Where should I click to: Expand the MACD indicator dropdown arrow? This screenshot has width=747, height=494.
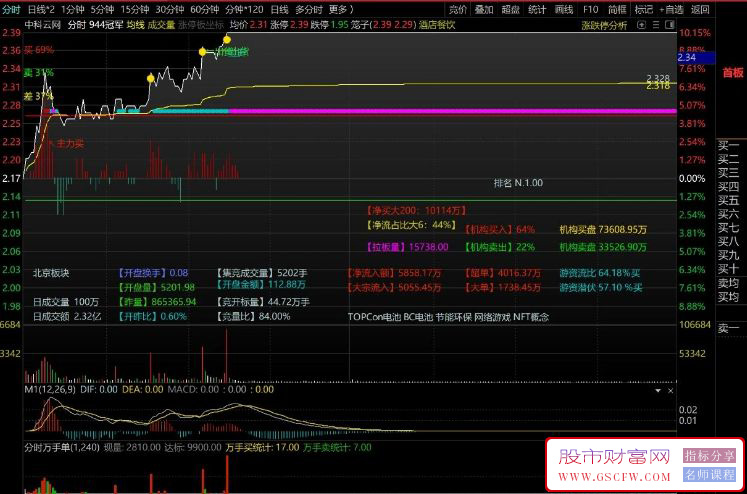click(x=658, y=391)
